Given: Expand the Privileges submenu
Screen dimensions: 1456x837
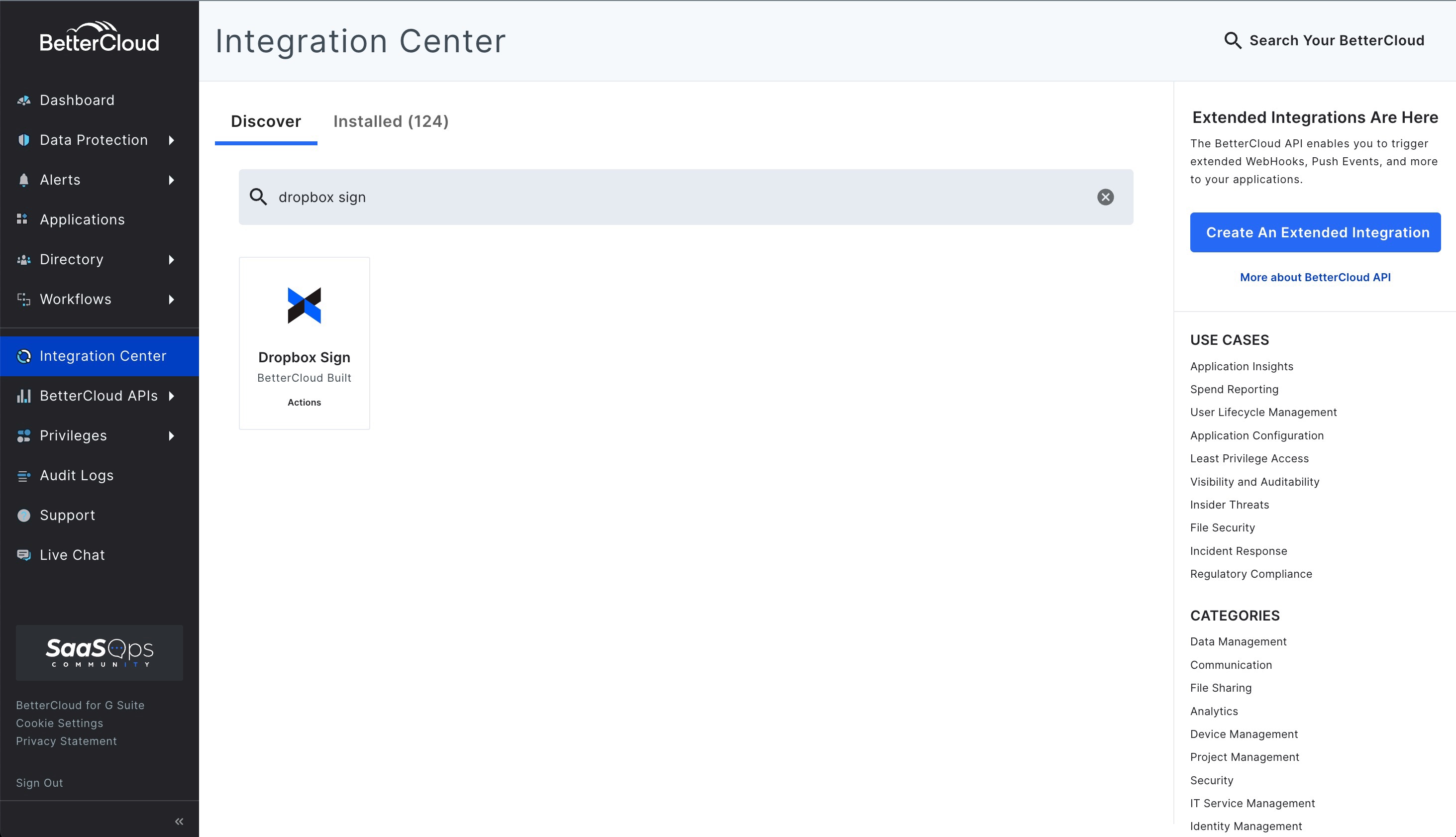Looking at the screenshot, I should 171,436.
